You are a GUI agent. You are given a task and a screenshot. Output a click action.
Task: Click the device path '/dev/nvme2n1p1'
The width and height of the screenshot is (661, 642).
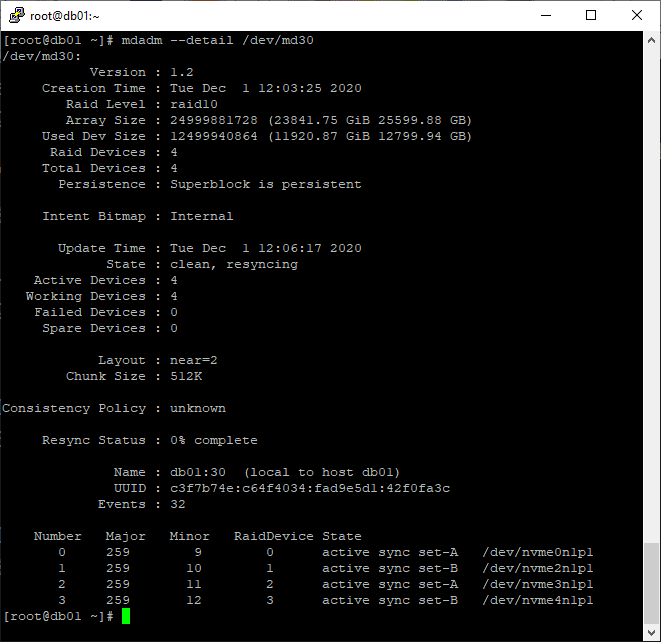[537, 568]
